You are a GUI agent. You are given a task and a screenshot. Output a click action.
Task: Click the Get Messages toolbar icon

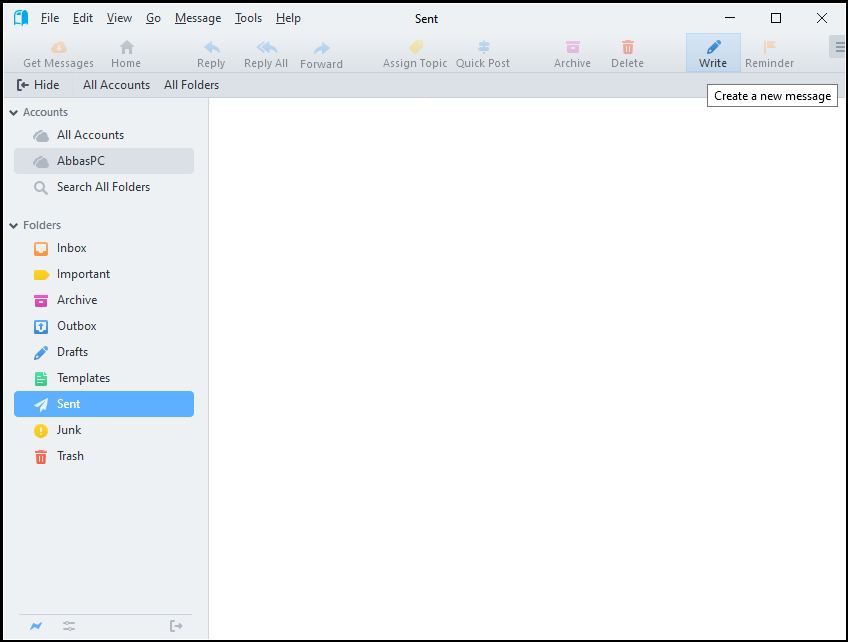coord(58,48)
